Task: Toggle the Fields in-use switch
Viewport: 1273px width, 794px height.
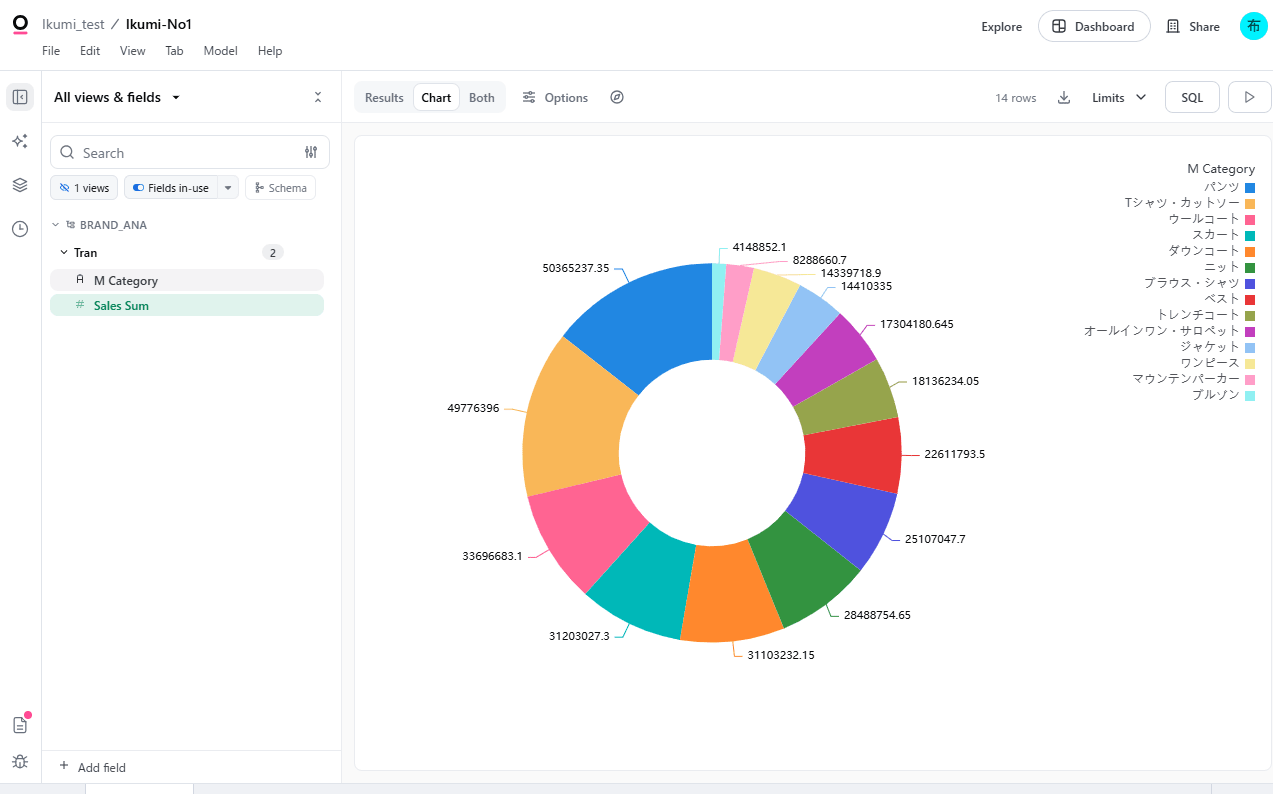Action: tap(138, 188)
